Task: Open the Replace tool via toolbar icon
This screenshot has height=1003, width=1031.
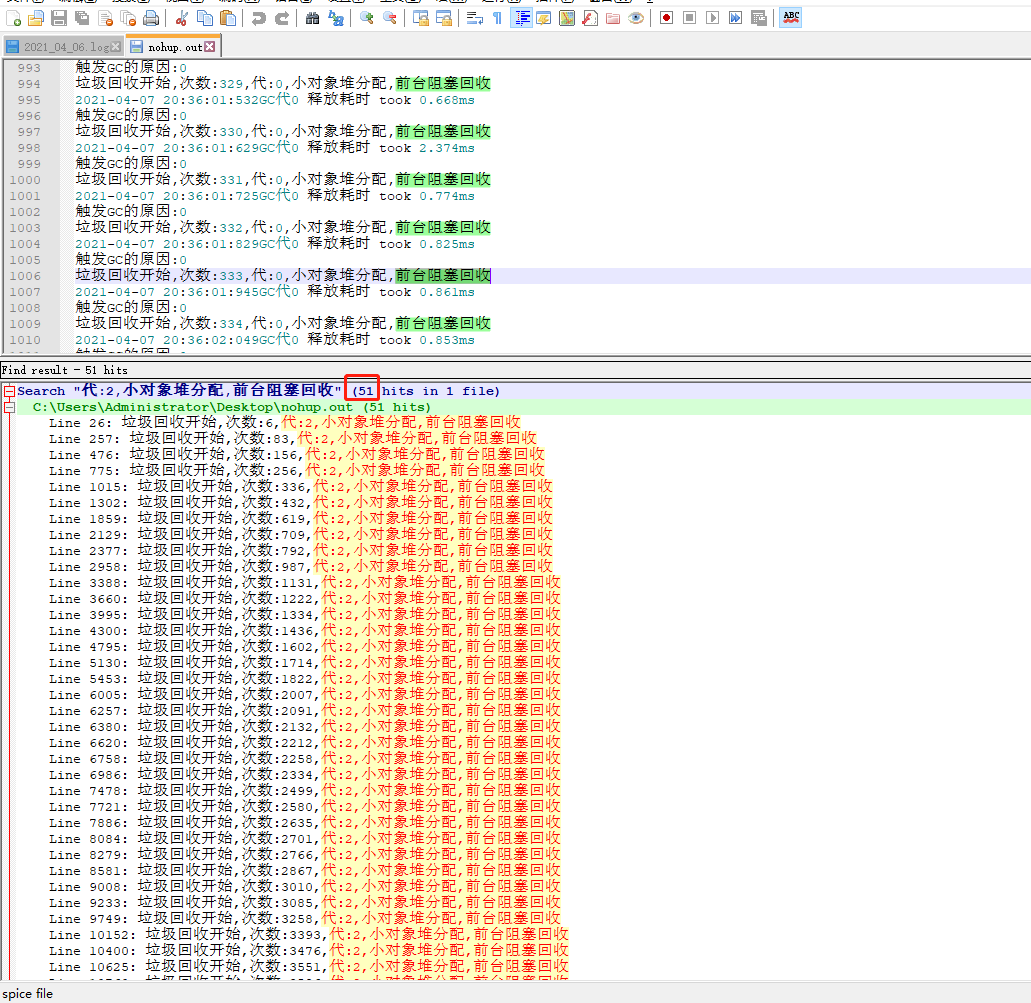Action: [x=335, y=17]
